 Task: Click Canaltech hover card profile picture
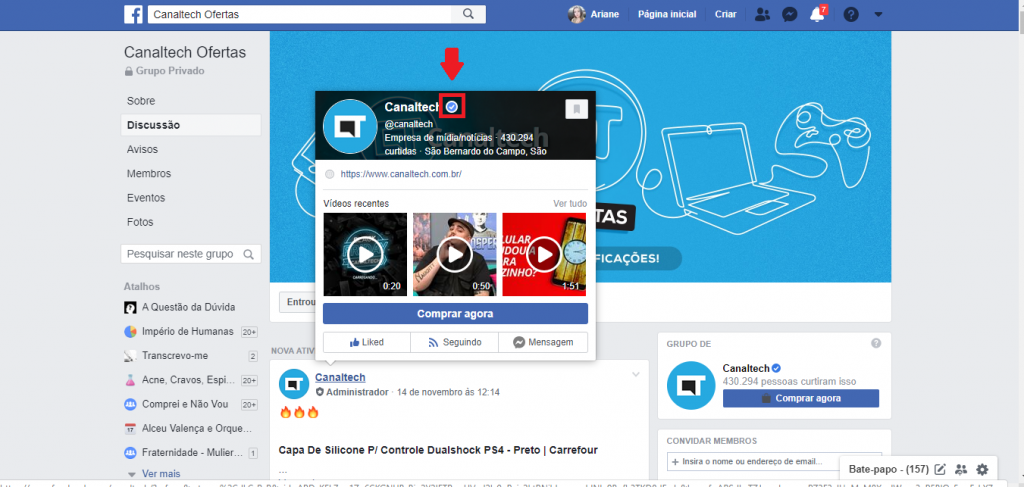[x=351, y=127]
